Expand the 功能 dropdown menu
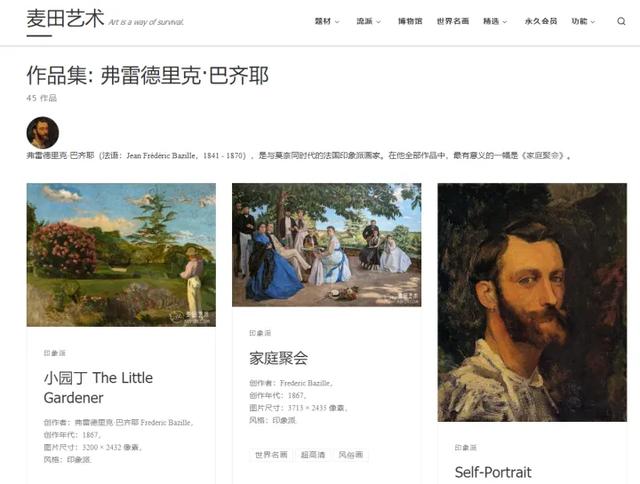 click(x=583, y=21)
